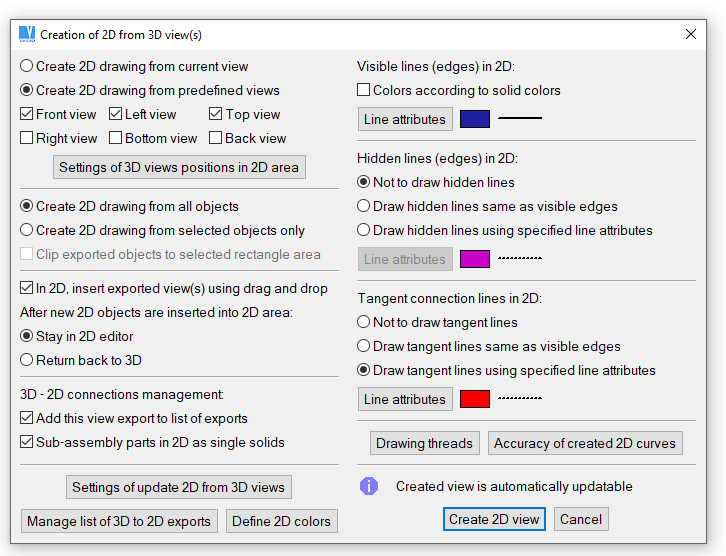
Task: Uncheck the Top view checkbox
Action: pyautogui.click(x=215, y=114)
